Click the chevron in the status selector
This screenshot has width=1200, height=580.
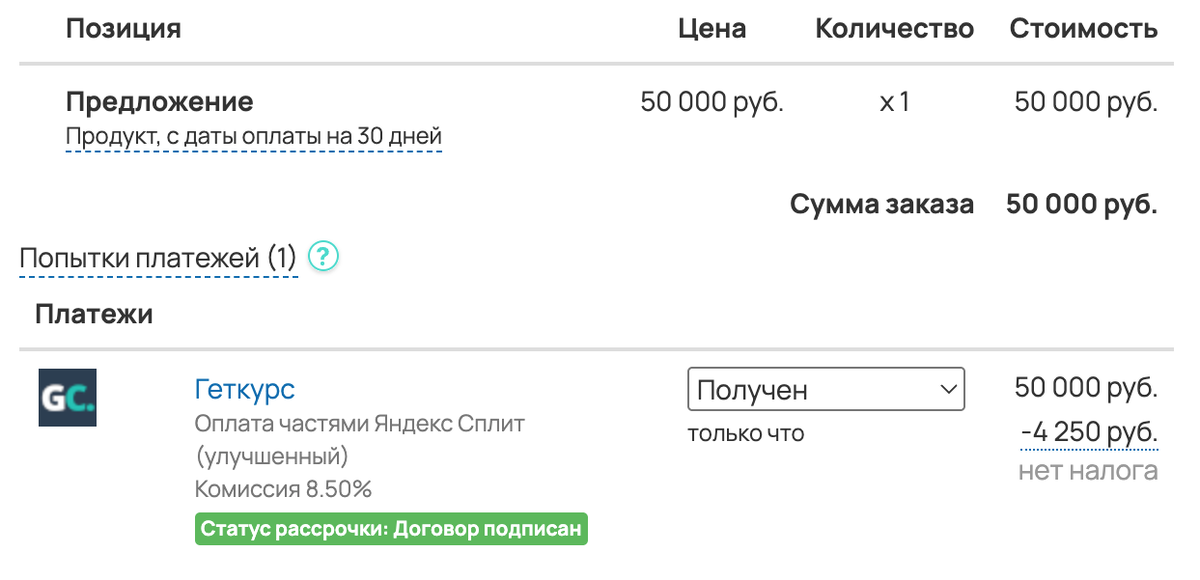(x=948, y=388)
